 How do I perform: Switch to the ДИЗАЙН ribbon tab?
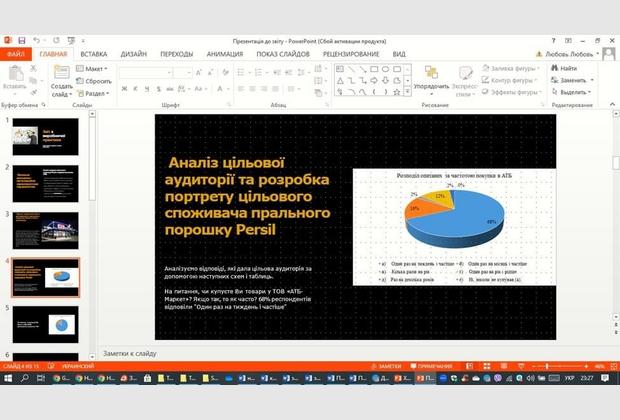tap(134, 54)
